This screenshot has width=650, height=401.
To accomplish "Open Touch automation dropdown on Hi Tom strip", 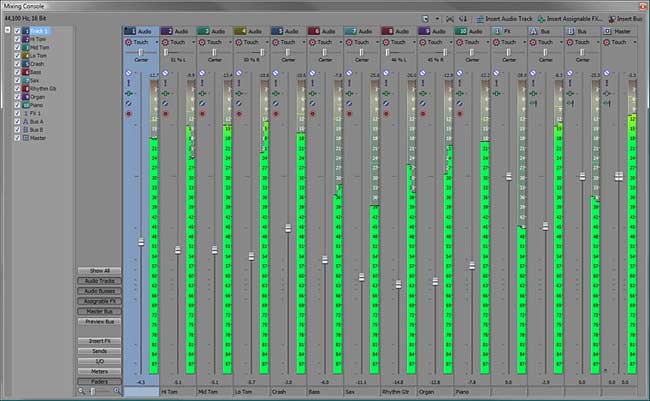I will click(x=193, y=42).
